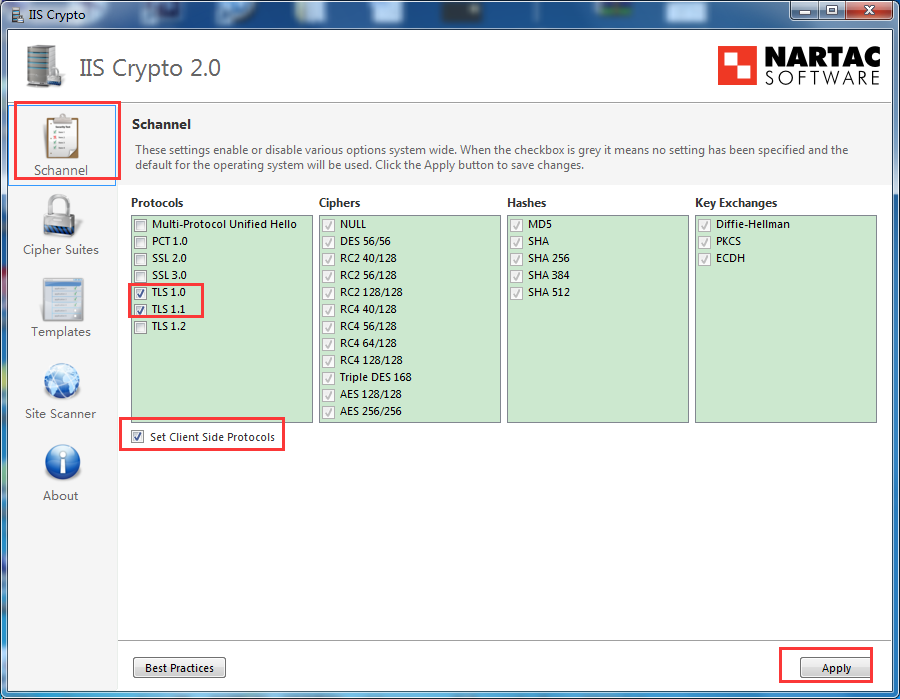Click the Hashes column heading
900x699 pixels.
pyautogui.click(x=526, y=203)
